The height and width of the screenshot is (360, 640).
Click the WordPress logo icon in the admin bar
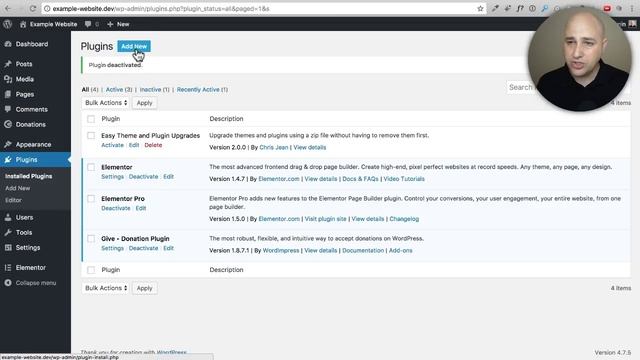(8, 24)
